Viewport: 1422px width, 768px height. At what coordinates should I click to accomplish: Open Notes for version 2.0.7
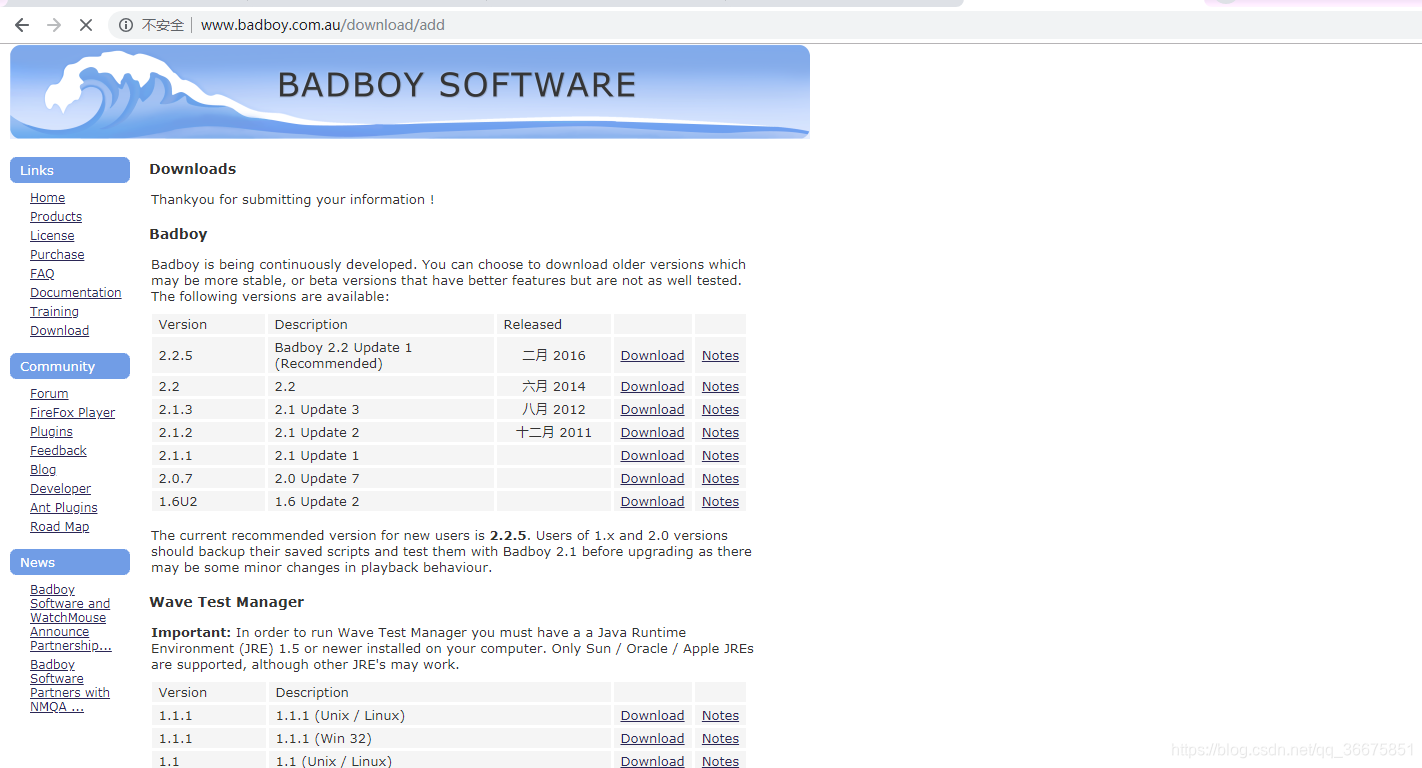(x=720, y=479)
